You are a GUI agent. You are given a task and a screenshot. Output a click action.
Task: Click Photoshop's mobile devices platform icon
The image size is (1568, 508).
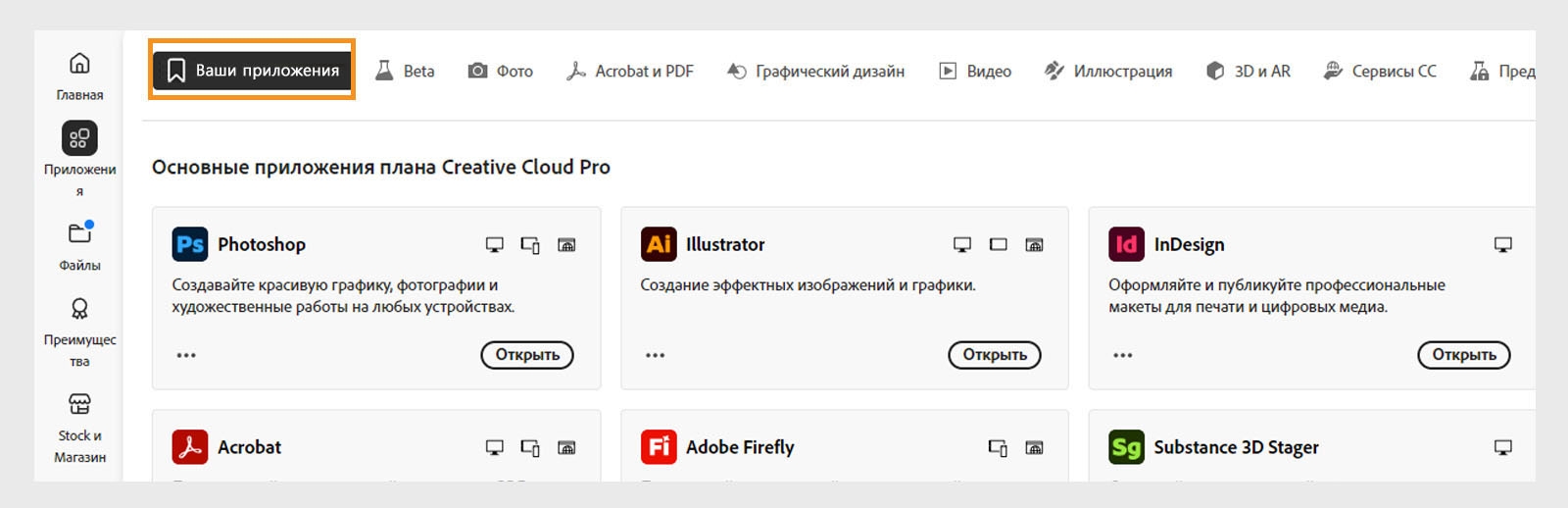coord(530,245)
